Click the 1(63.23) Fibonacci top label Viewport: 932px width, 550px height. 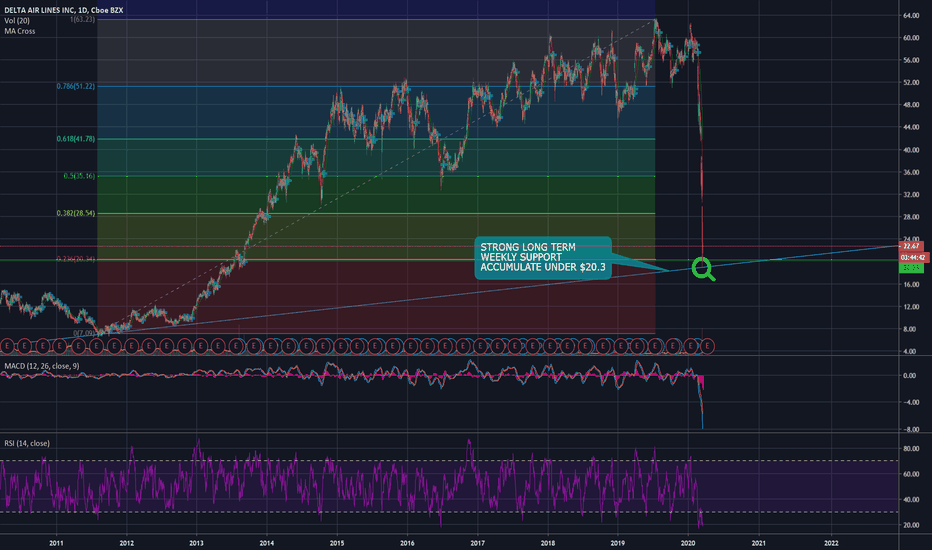(82, 20)
